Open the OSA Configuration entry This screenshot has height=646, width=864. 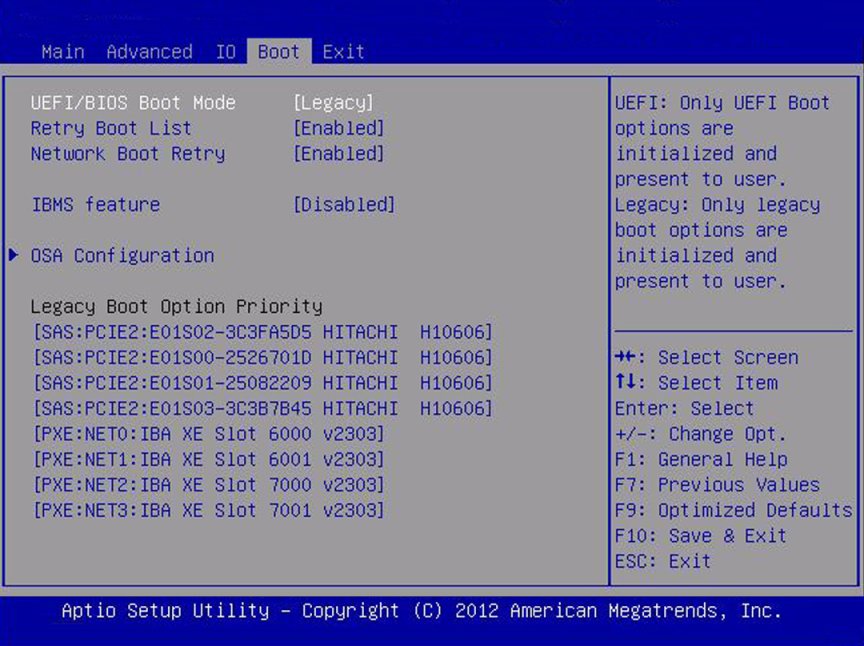point(122,256)
